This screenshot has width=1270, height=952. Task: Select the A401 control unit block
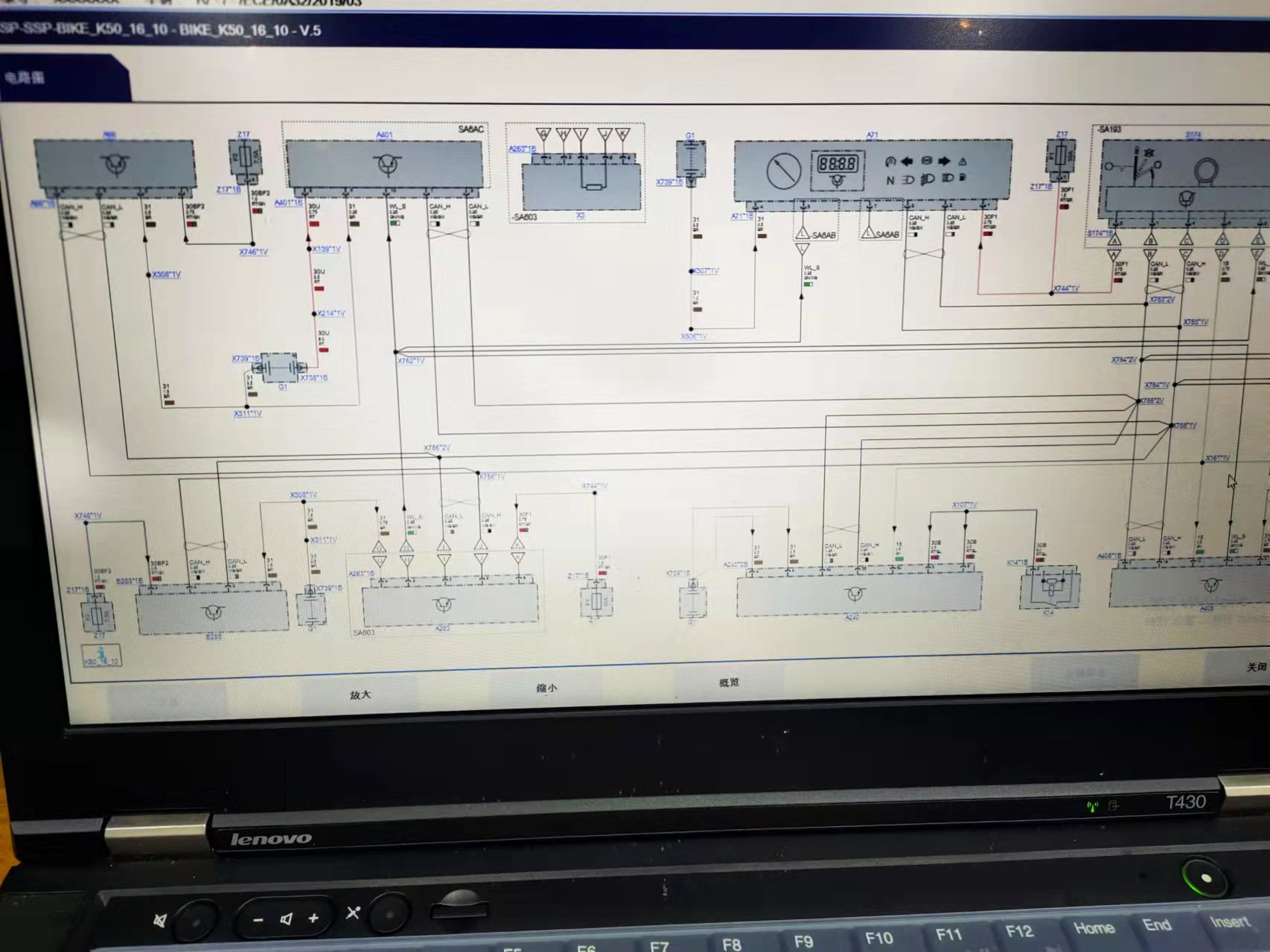click(x=385, y=164)
